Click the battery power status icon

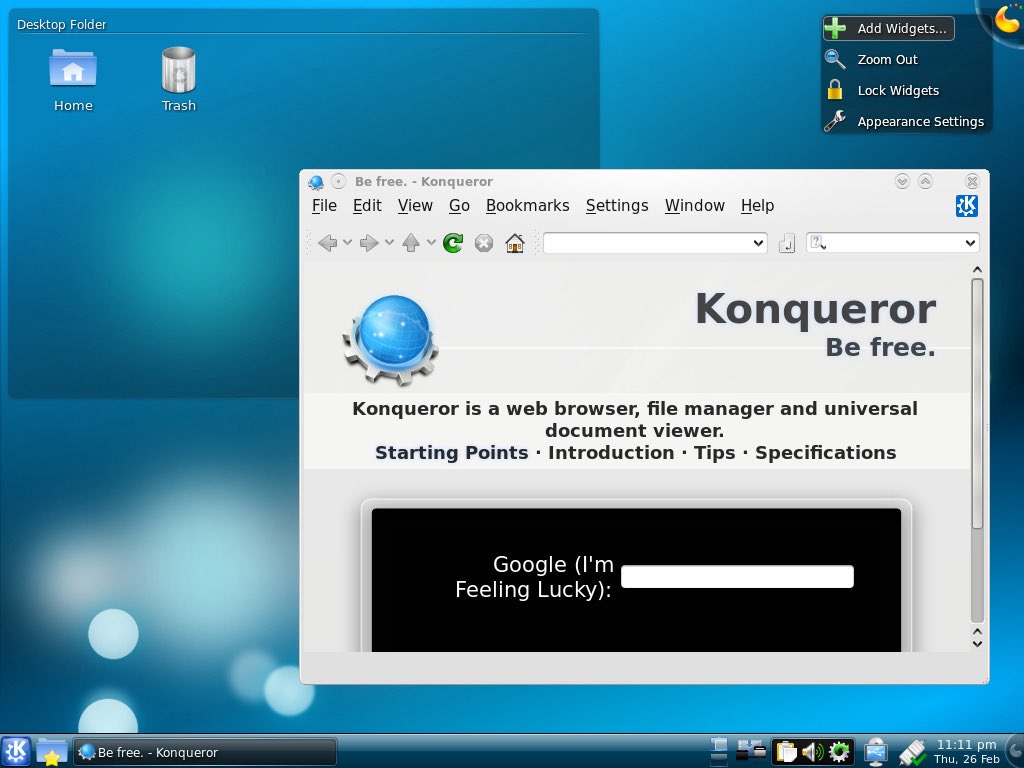[913, 752]
